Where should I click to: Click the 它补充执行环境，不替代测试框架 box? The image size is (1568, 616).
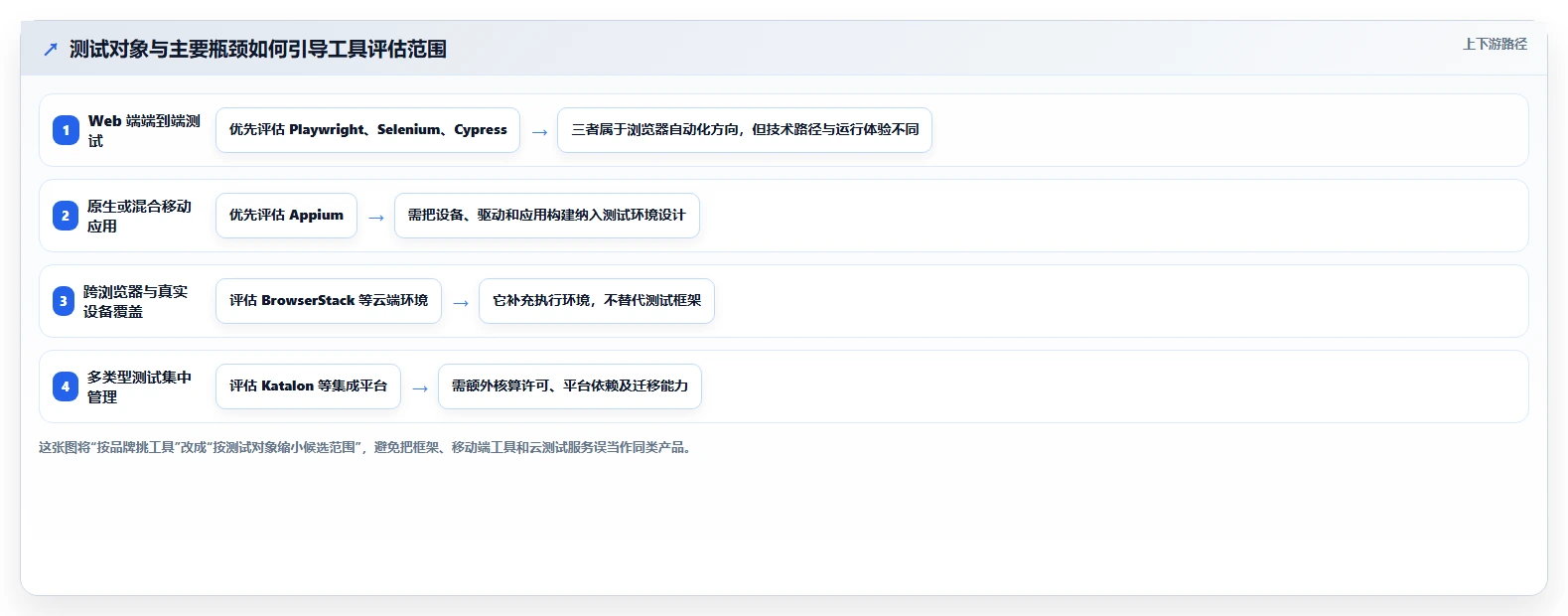pos(597,301)
